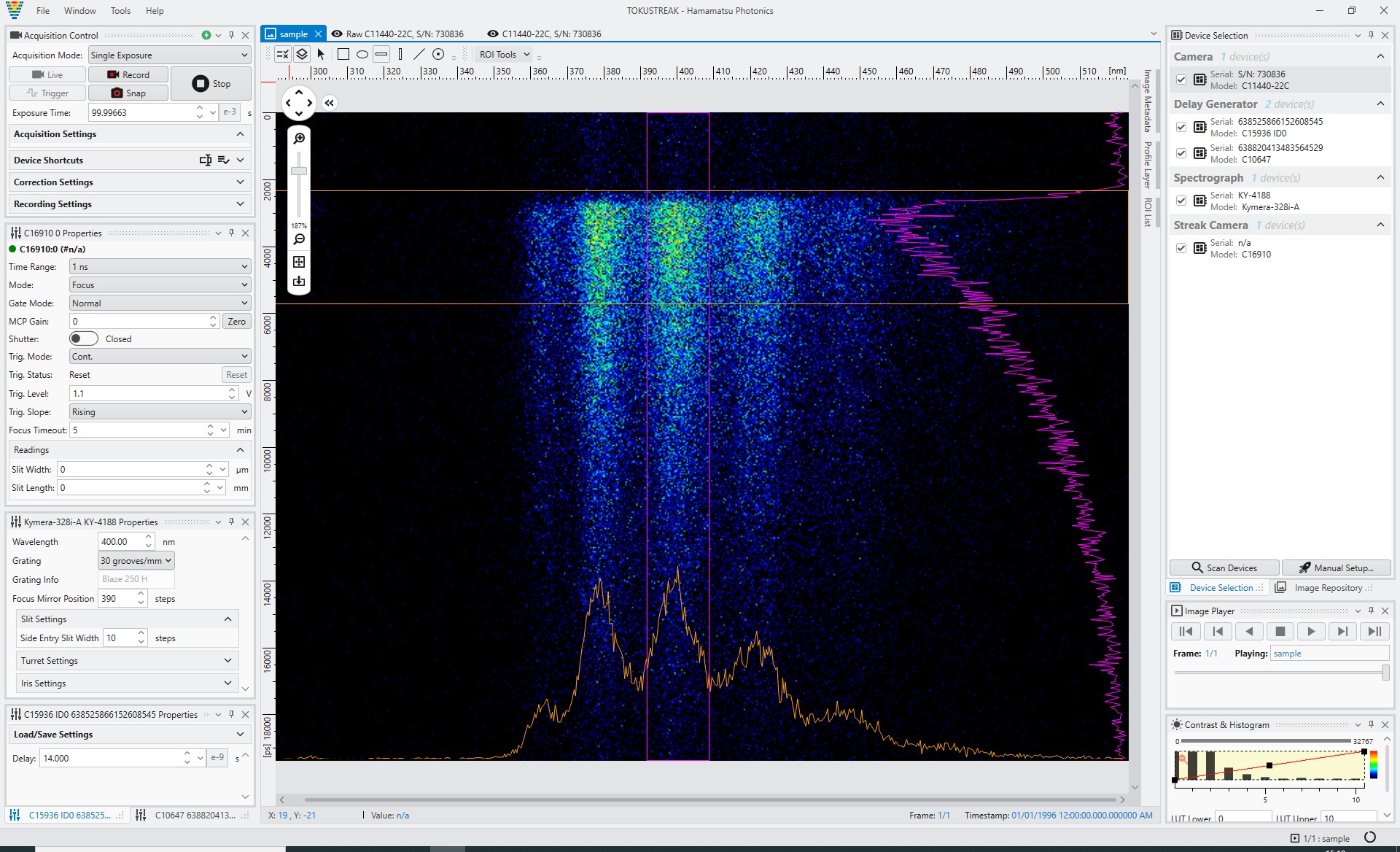Click the download/export icon on zoom panel

coord(299,282)
